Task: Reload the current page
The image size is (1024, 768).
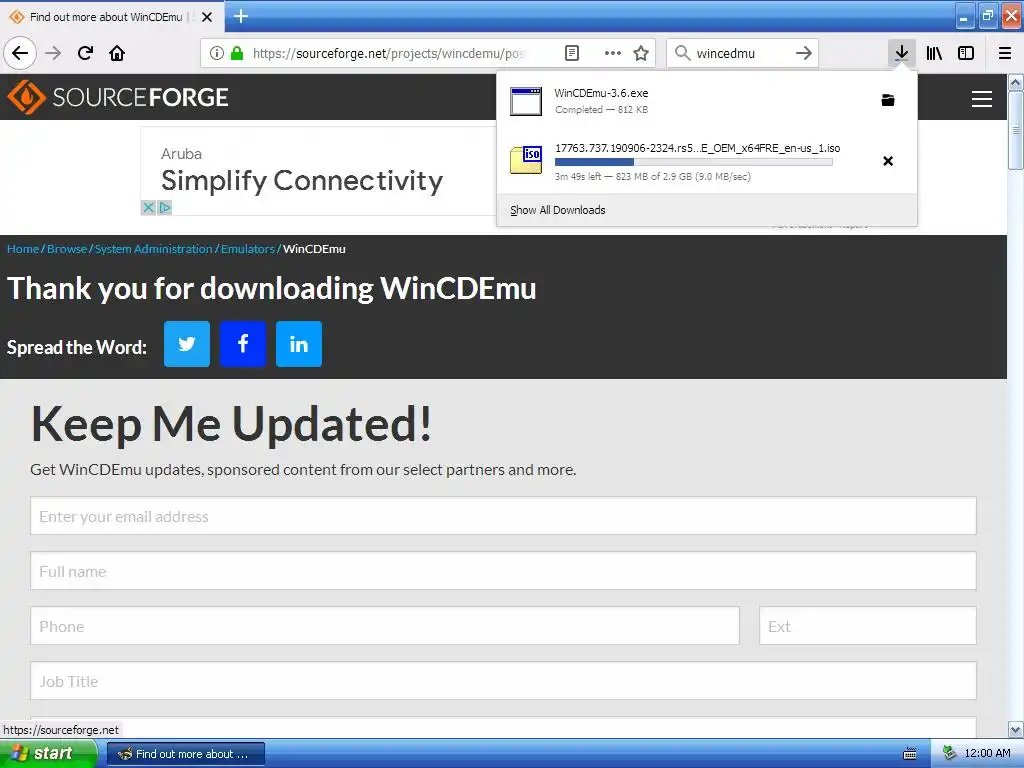Action: tap(86, 53)
